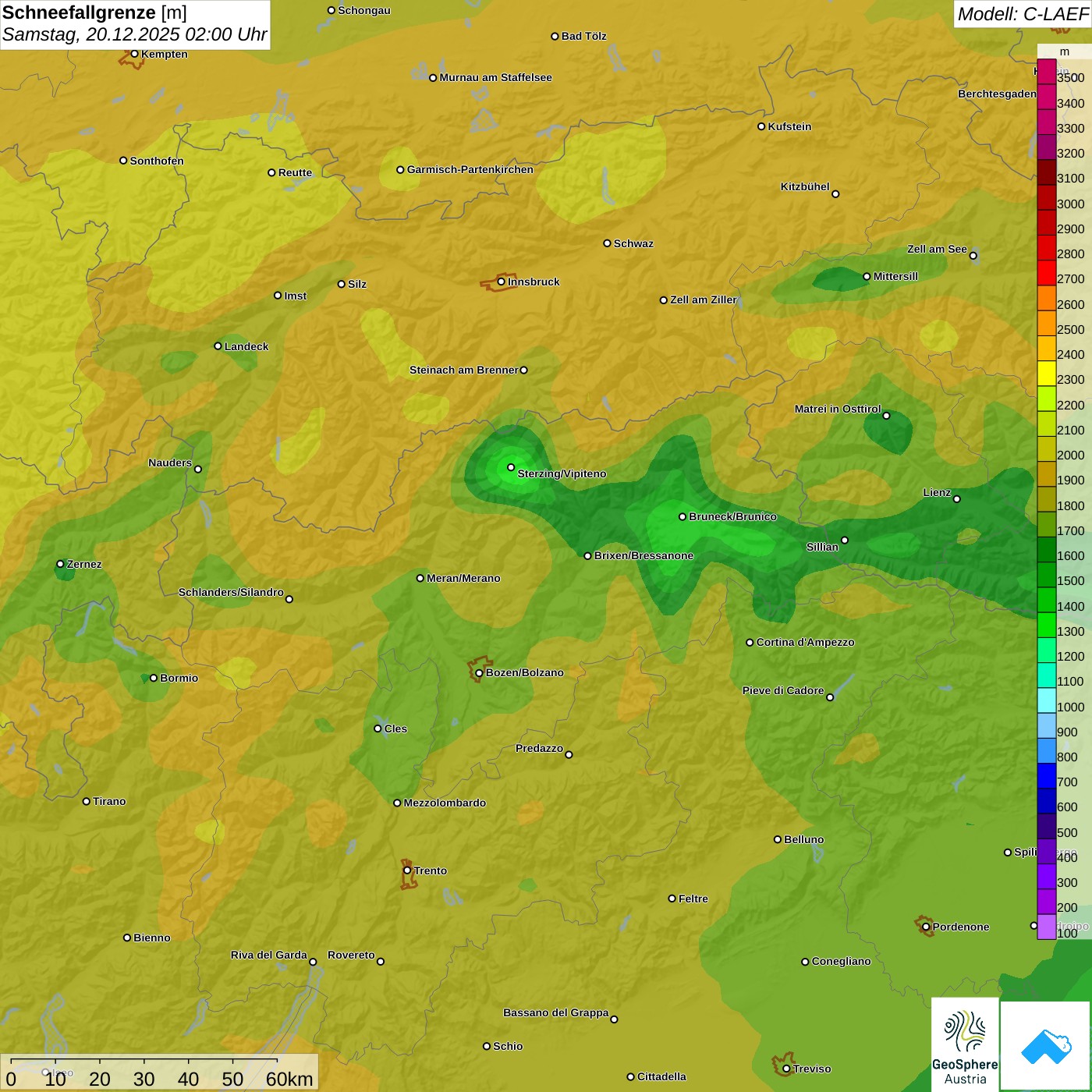Click the Riva del Garda label
This screenshot has height=1092, width=1092.
269,955
